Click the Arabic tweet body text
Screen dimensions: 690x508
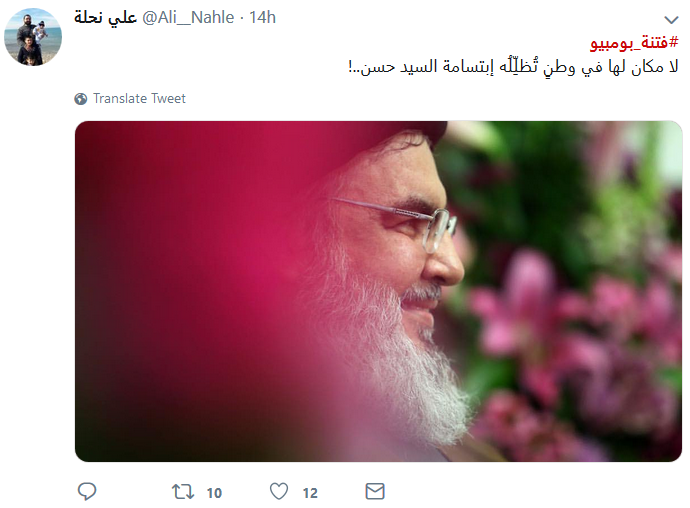pyautogui.click(x=513, y=67)
